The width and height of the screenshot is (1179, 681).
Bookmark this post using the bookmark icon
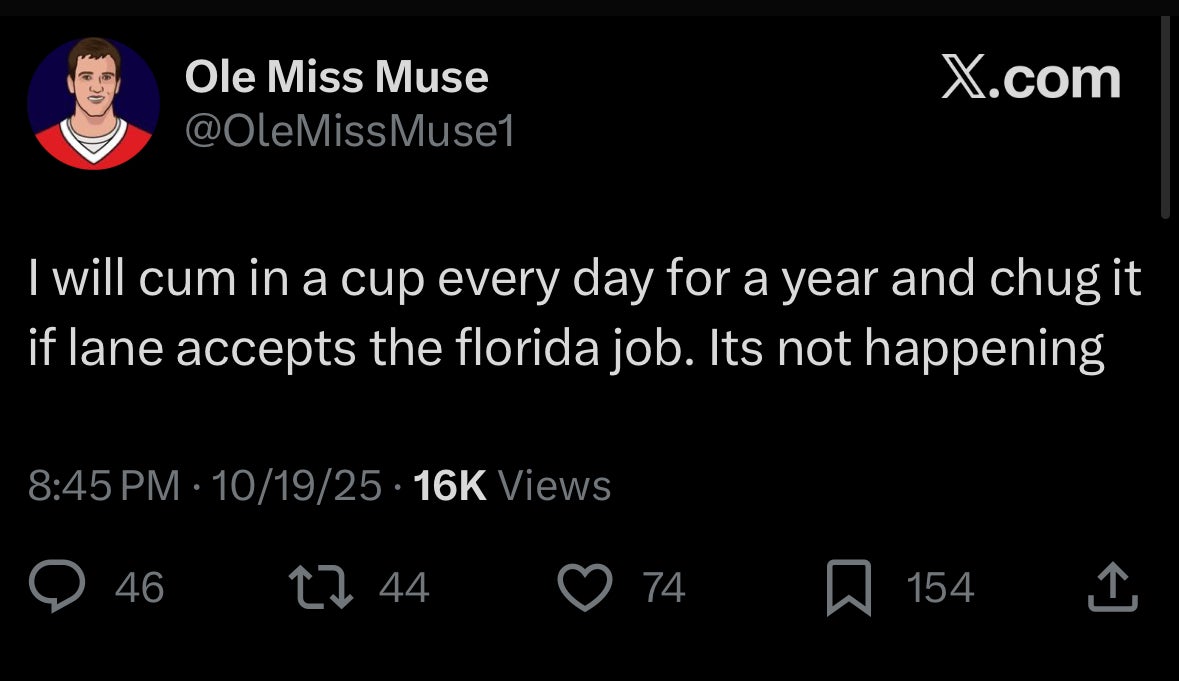click(846, 588)
